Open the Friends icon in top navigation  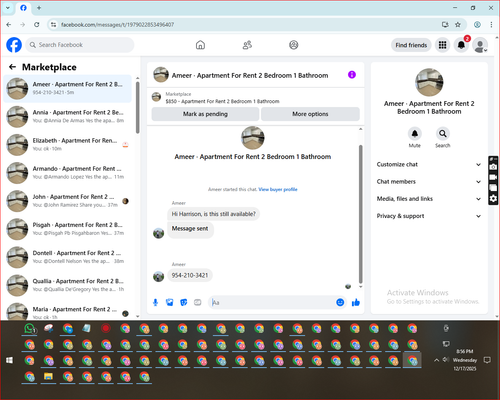(x=247, y=45)
